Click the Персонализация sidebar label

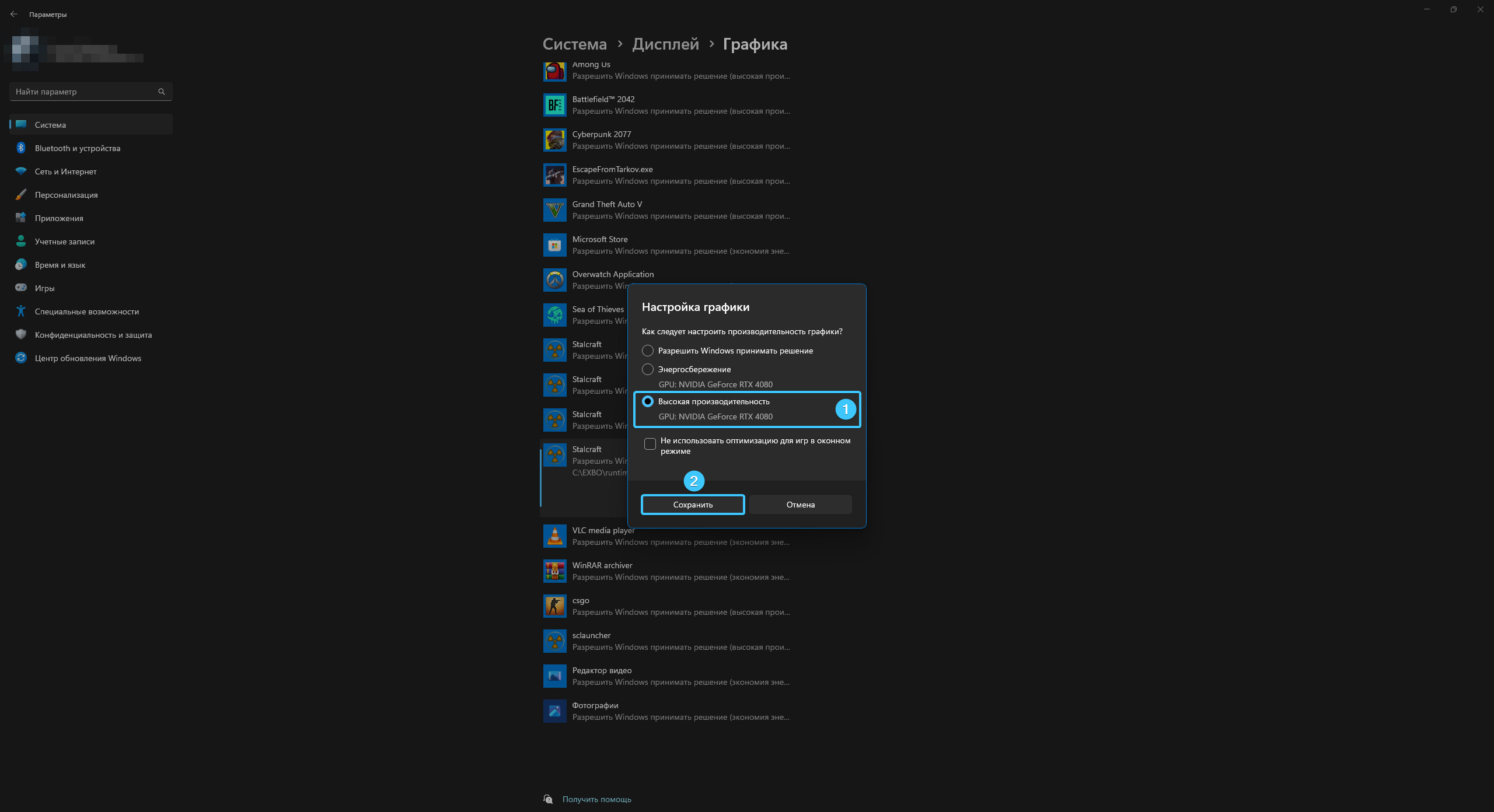click(x=67, y=195)
